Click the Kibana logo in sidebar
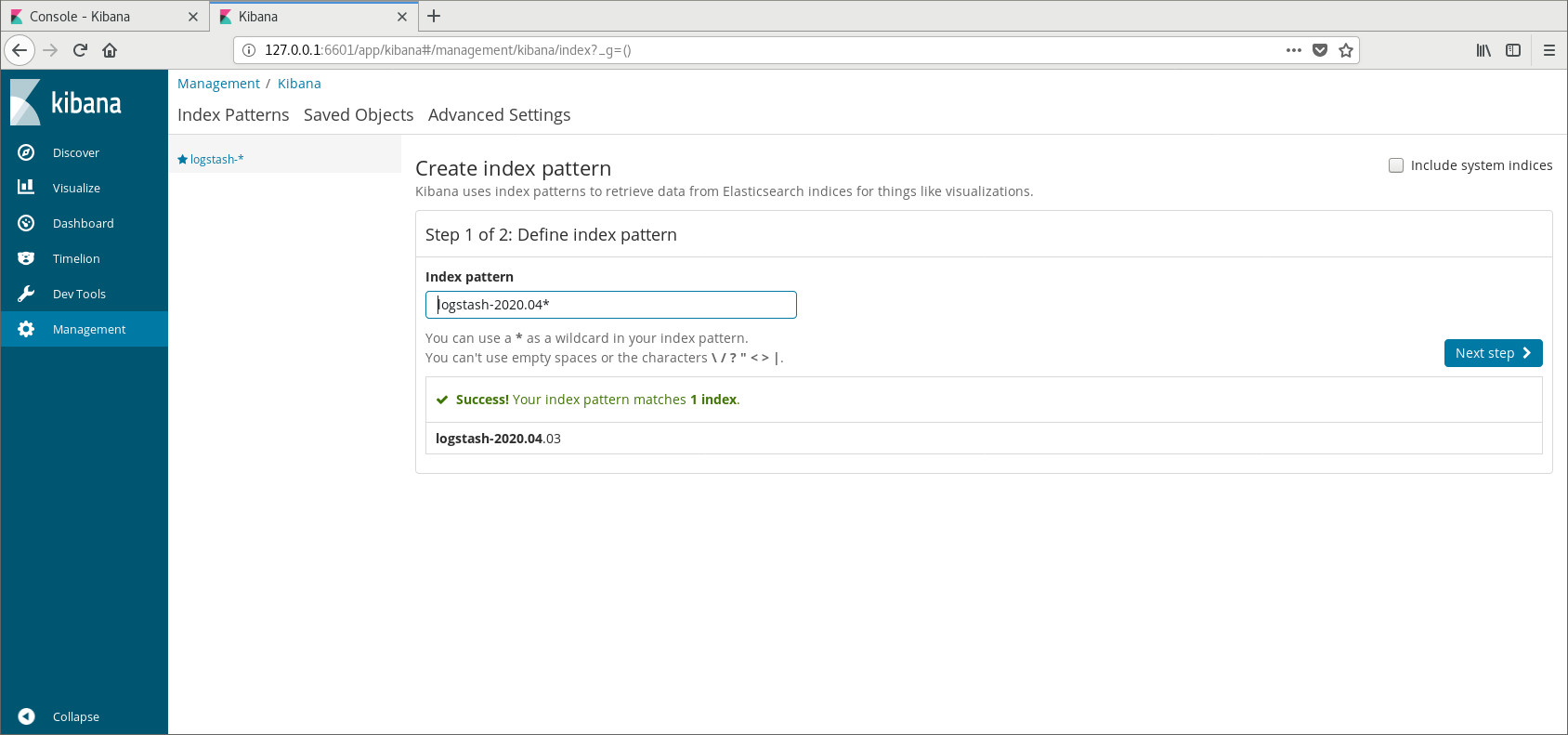The width and height of the screenshot is (1568, 735). 66,102
